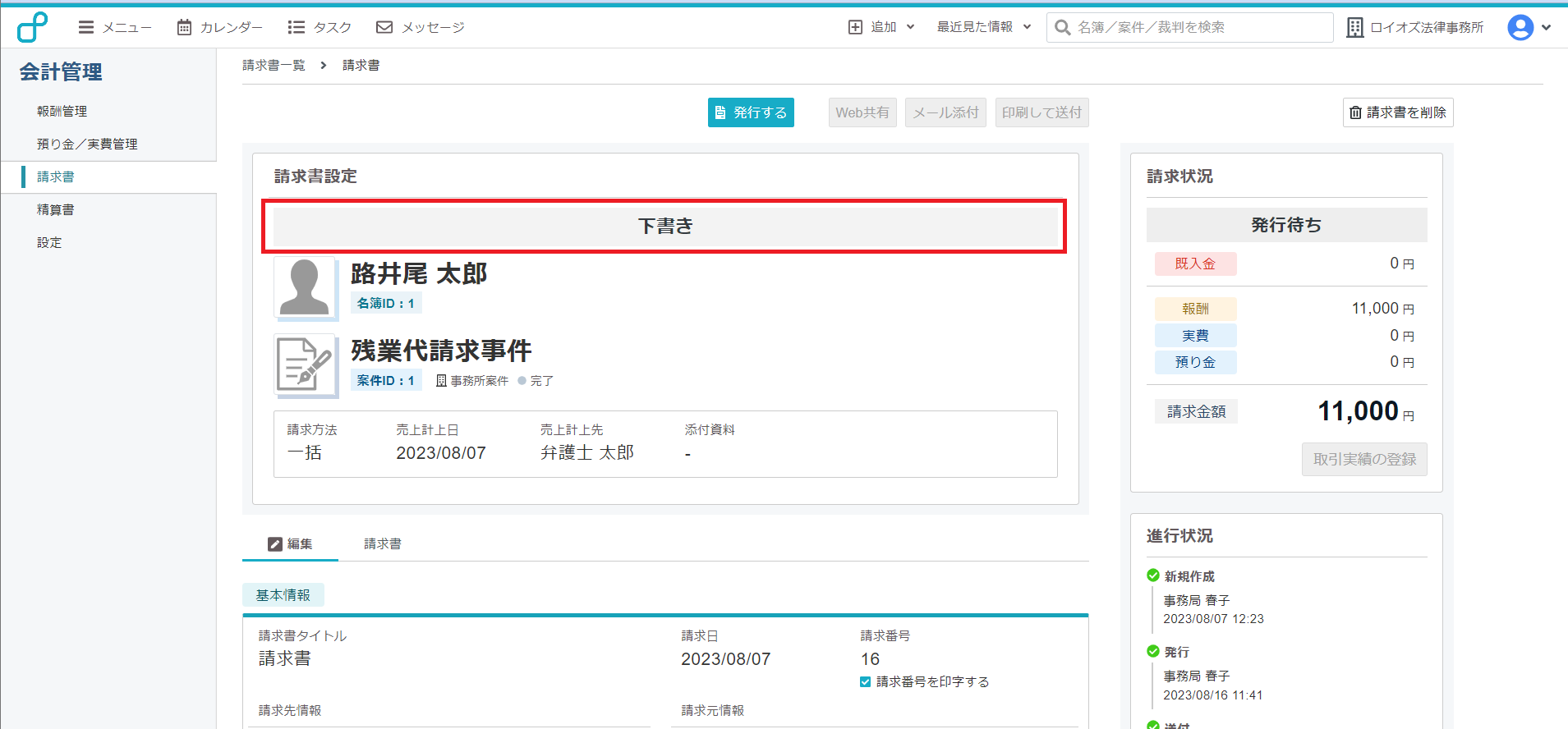Go back to 請求書一覧 breadcrumb

[x=274, y=65]
